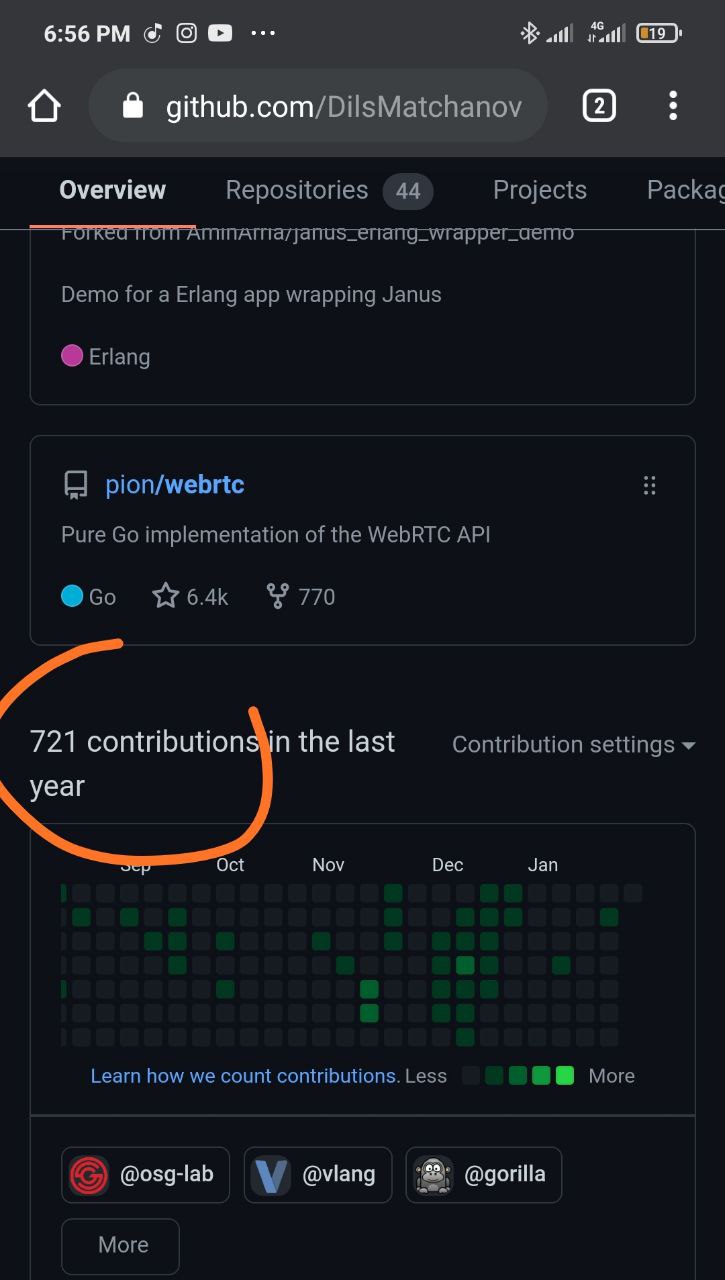
Task: Click the repository book icon beside pion/webrtc
Action: (75, 486)
